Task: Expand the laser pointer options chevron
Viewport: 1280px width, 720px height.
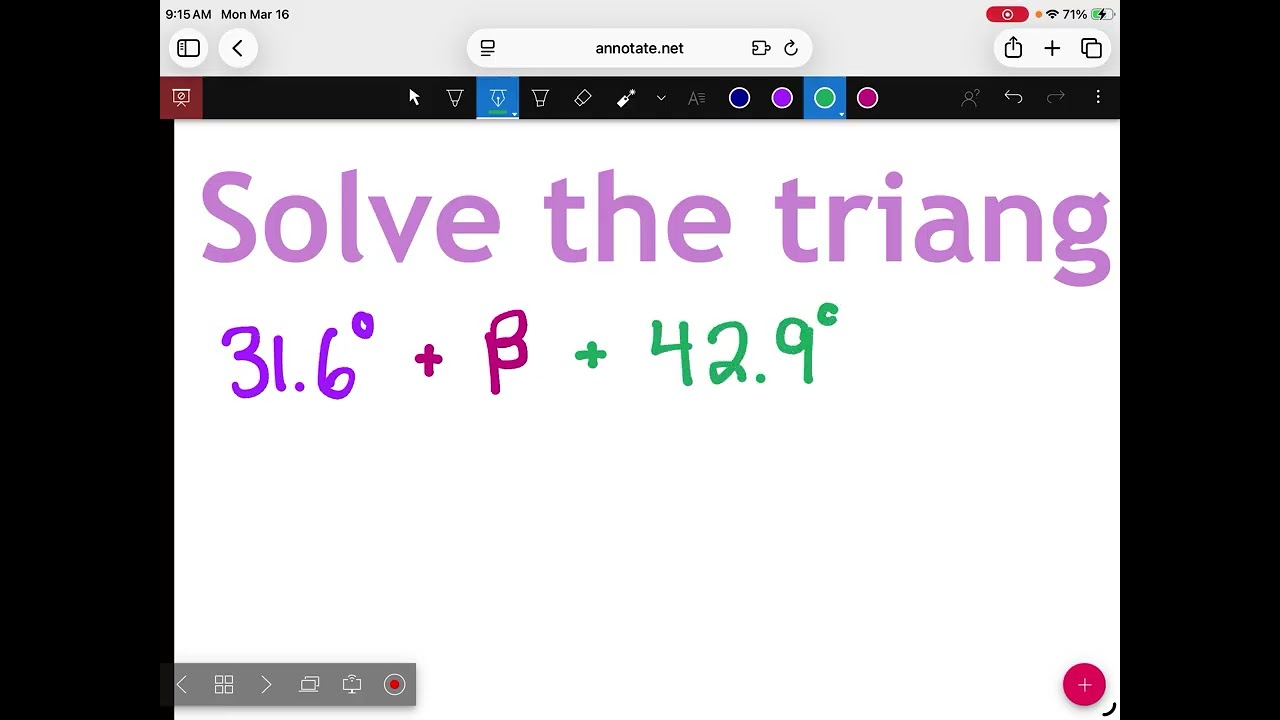Action: (661, 97)
